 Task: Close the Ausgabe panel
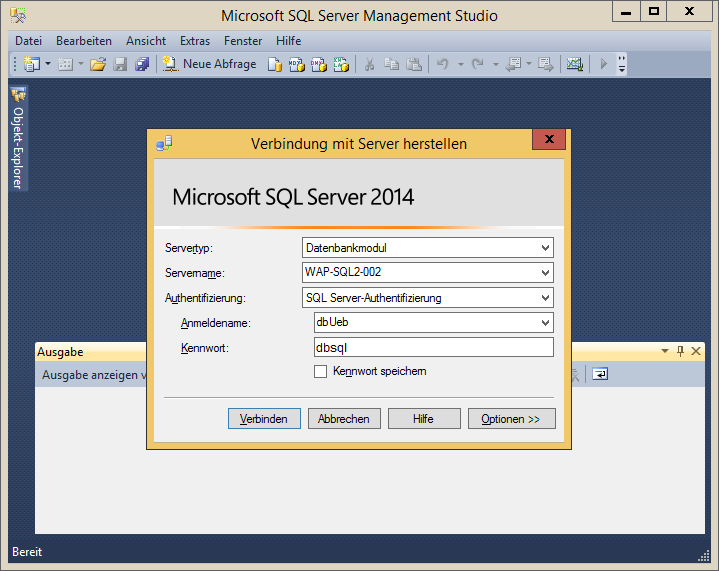click(696, 351)
